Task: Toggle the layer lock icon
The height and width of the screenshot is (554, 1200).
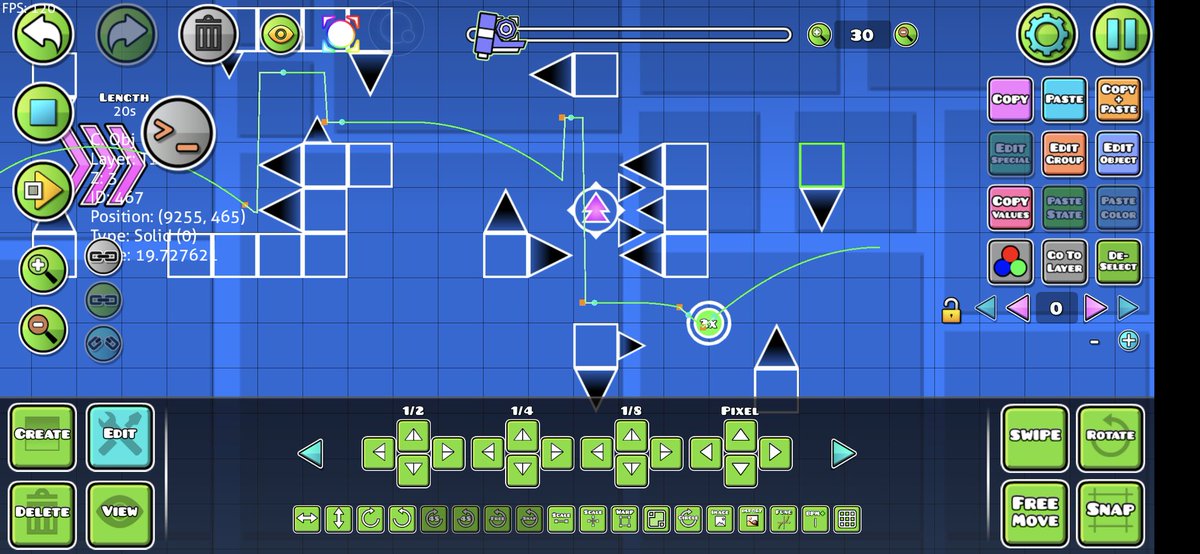Action: 951,311
